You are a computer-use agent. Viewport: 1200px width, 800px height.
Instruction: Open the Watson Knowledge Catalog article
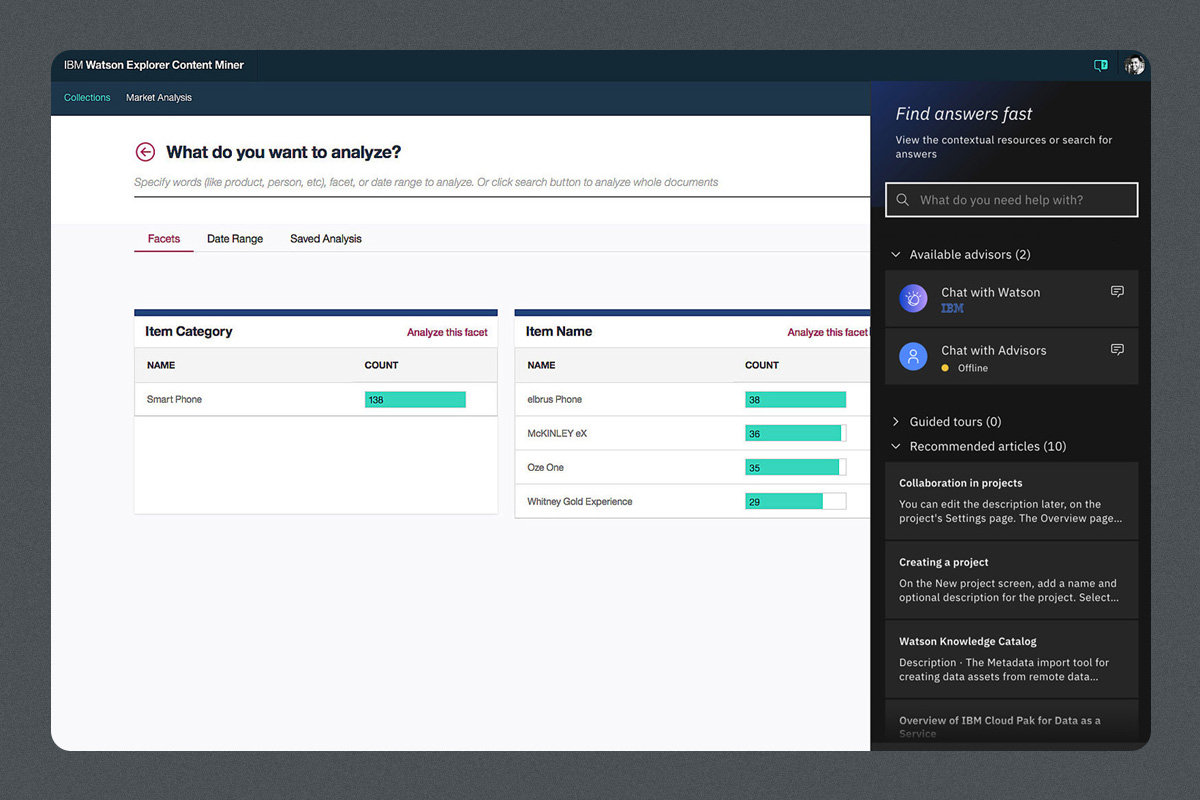pos(1012,659)
